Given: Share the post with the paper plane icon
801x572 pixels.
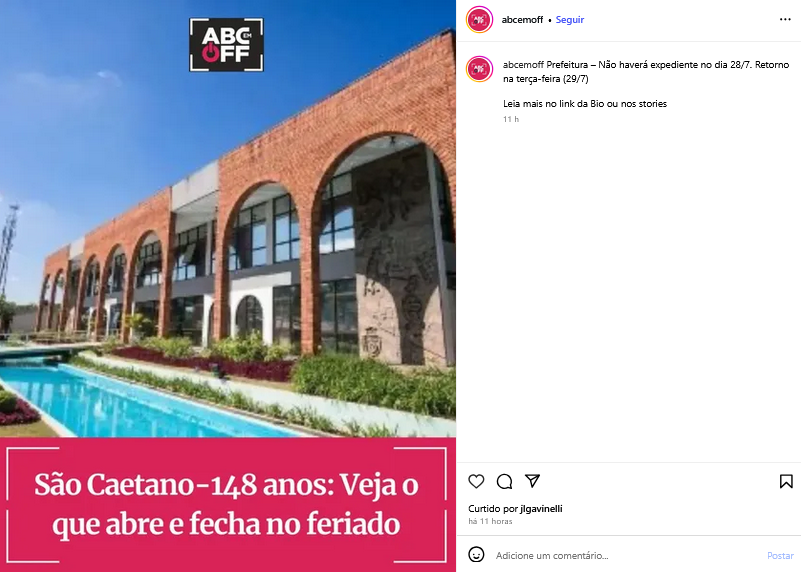Looking at the screenshot, I should point(532,481).
